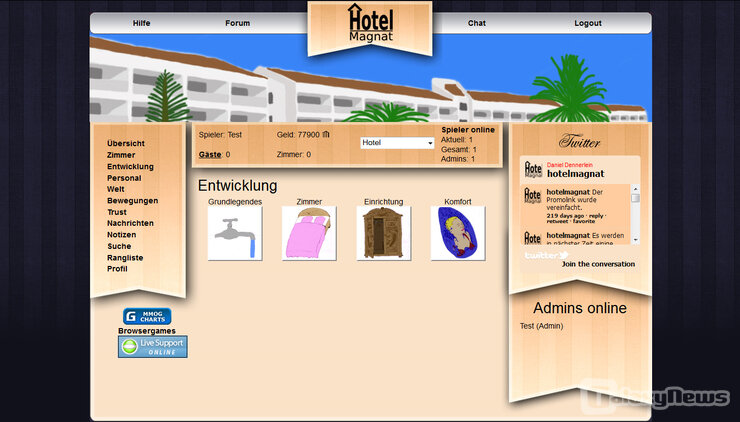Open Suche in sidebar menu

pyautogui.click(x=119, y=246)
